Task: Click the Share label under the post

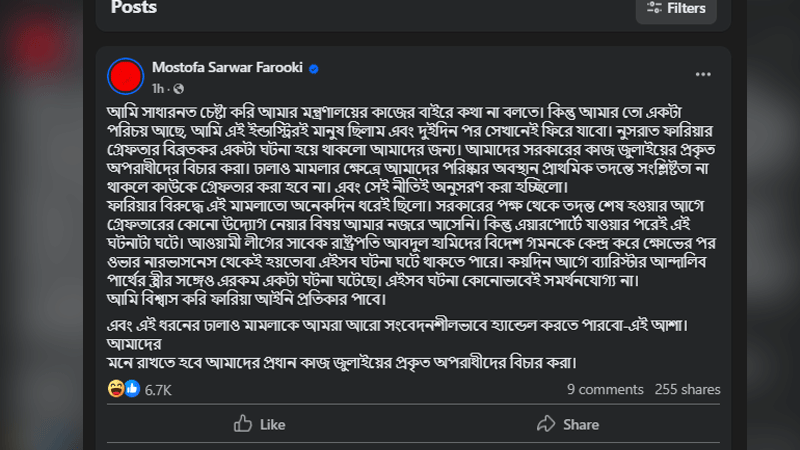Action: [580, 424]
